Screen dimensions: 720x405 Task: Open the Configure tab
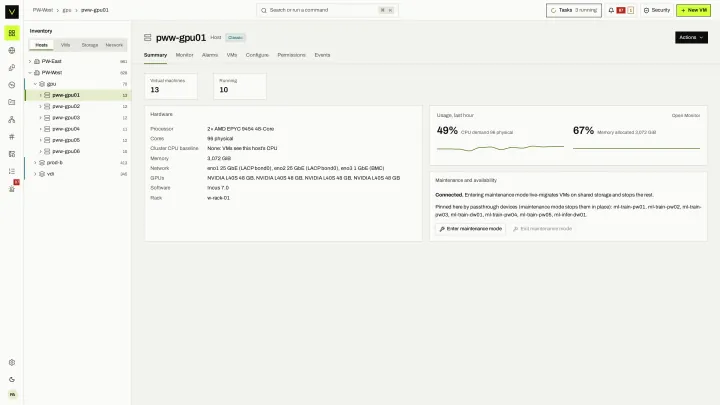[x=257, y=55]
